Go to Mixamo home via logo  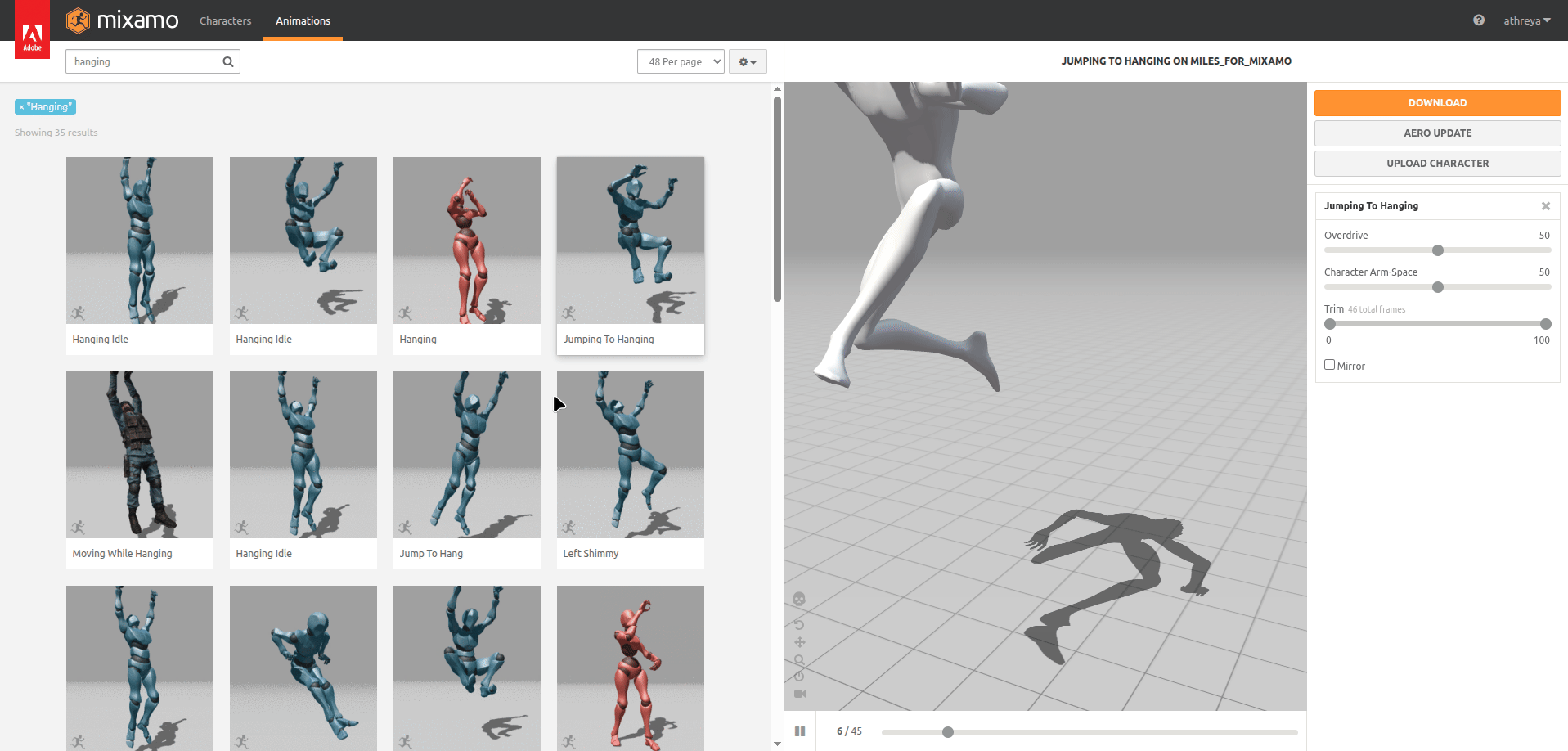coord(123,20)
